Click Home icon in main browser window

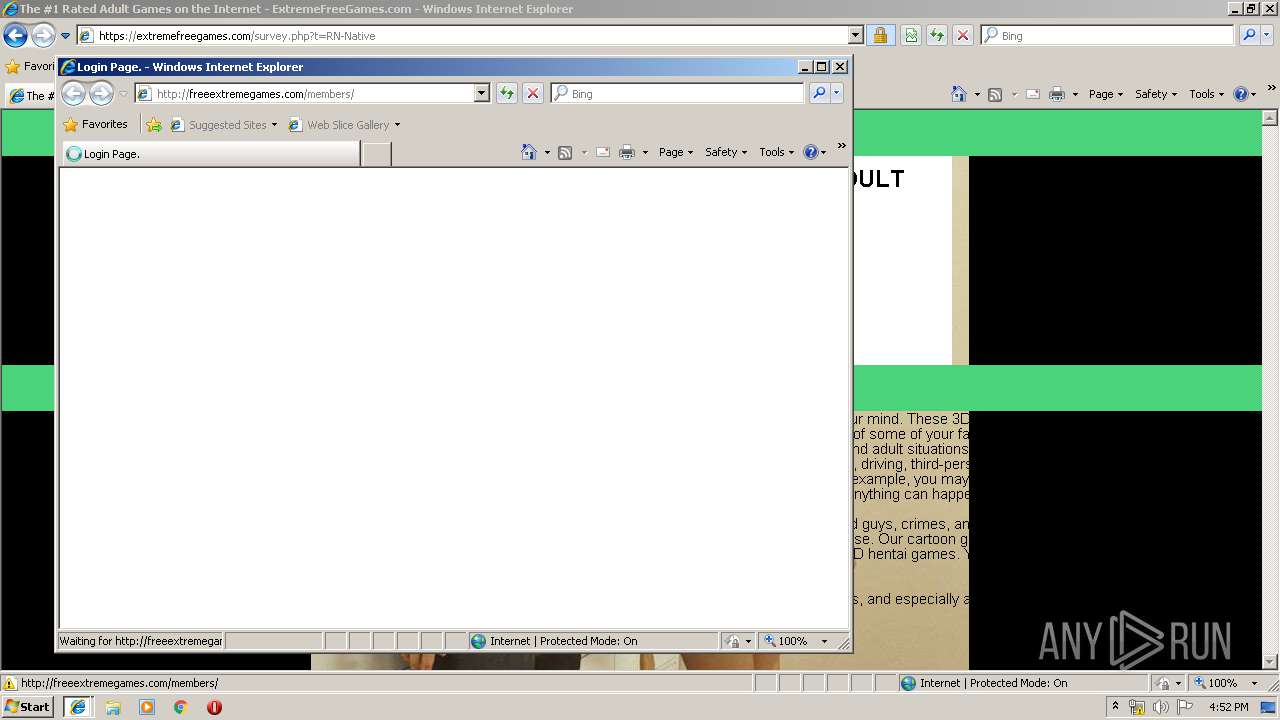point(958,94)
